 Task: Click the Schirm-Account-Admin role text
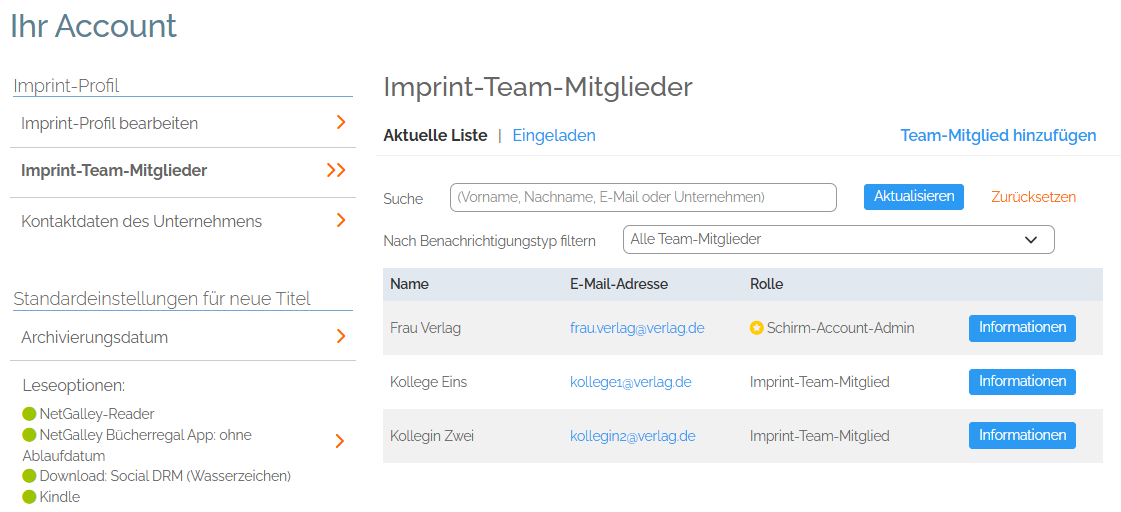841,328
